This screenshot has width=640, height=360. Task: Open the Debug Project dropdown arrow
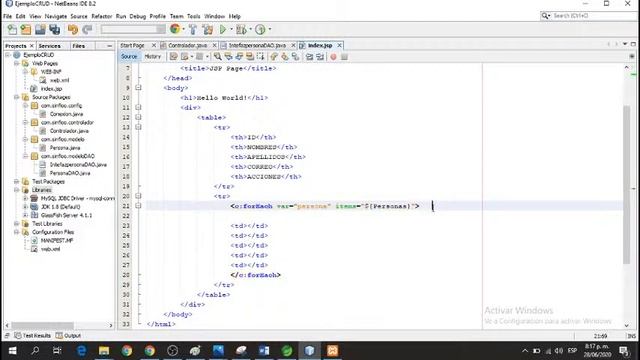[250, 29]
